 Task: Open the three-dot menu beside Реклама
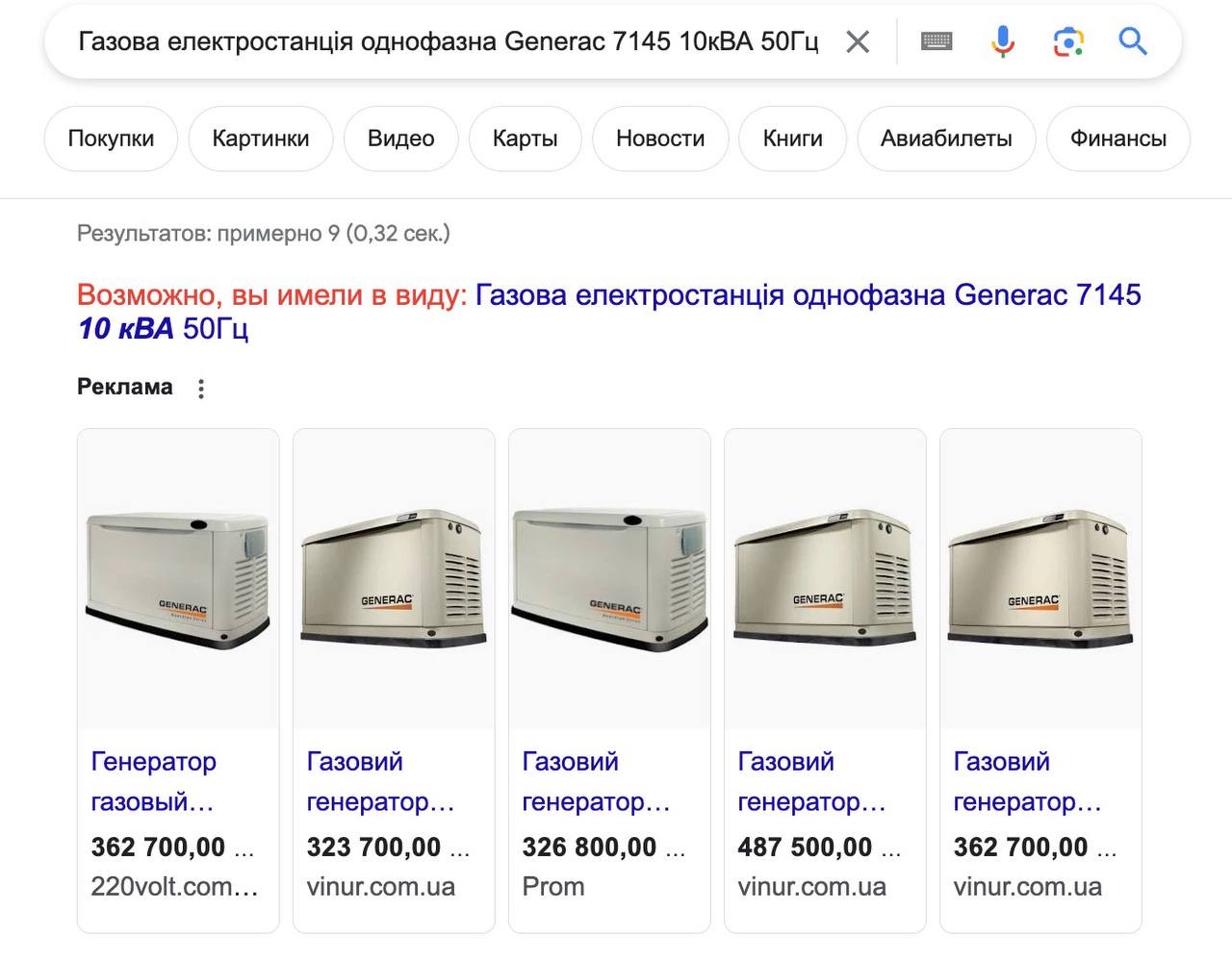click(201, 389)
